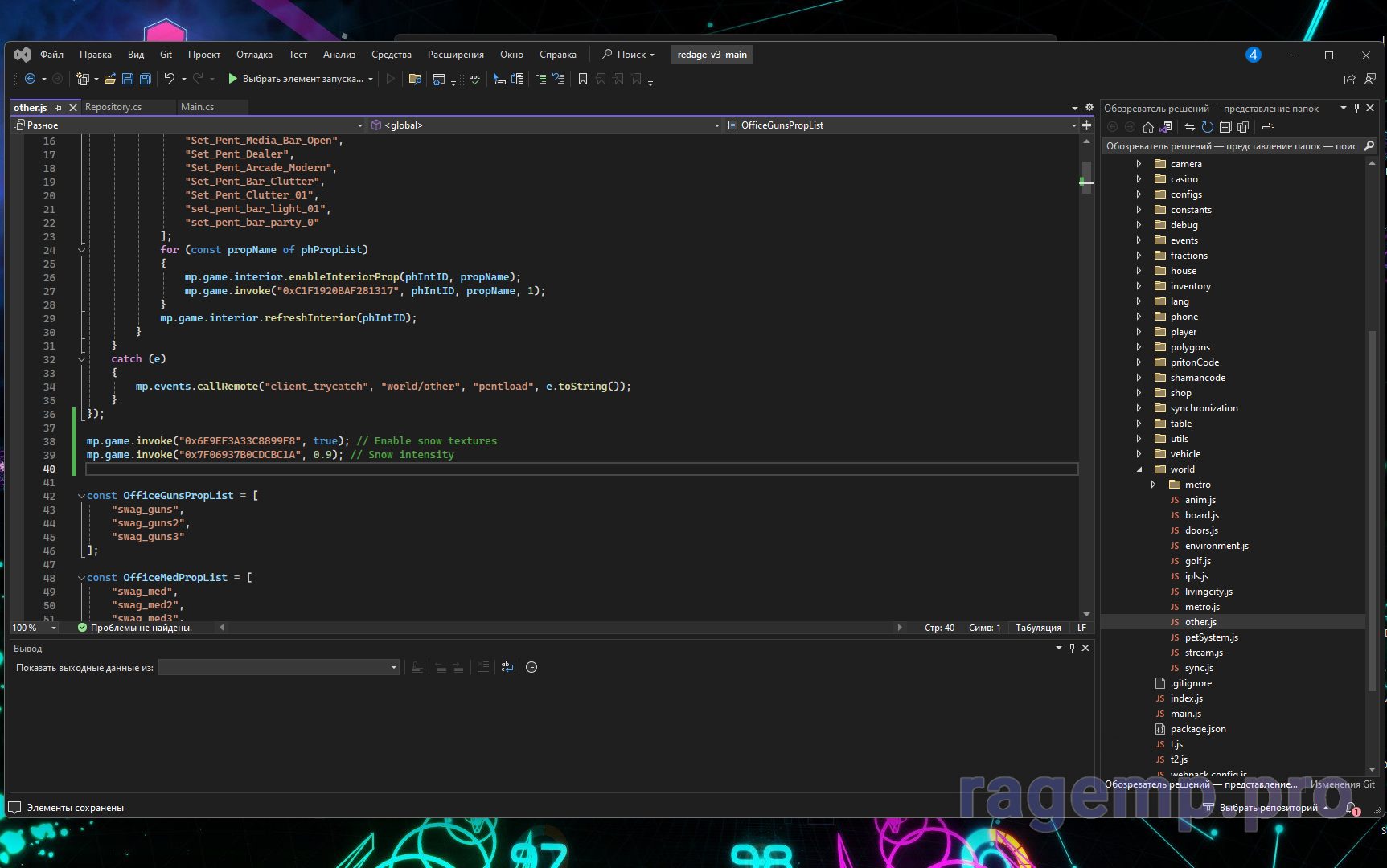Viewport: 1387px width, 868px height.
Task: Save the current file with floppy icon
Action: [127, 79]
